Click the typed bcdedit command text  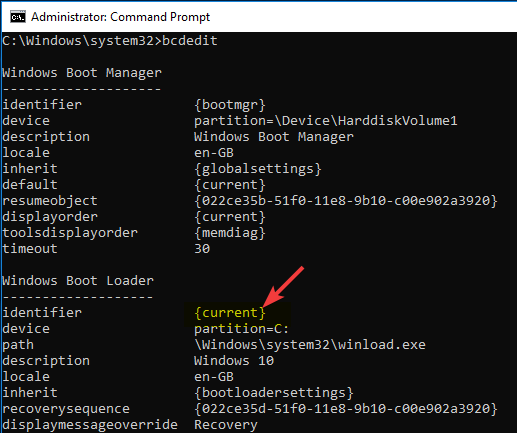coord(190,41)
